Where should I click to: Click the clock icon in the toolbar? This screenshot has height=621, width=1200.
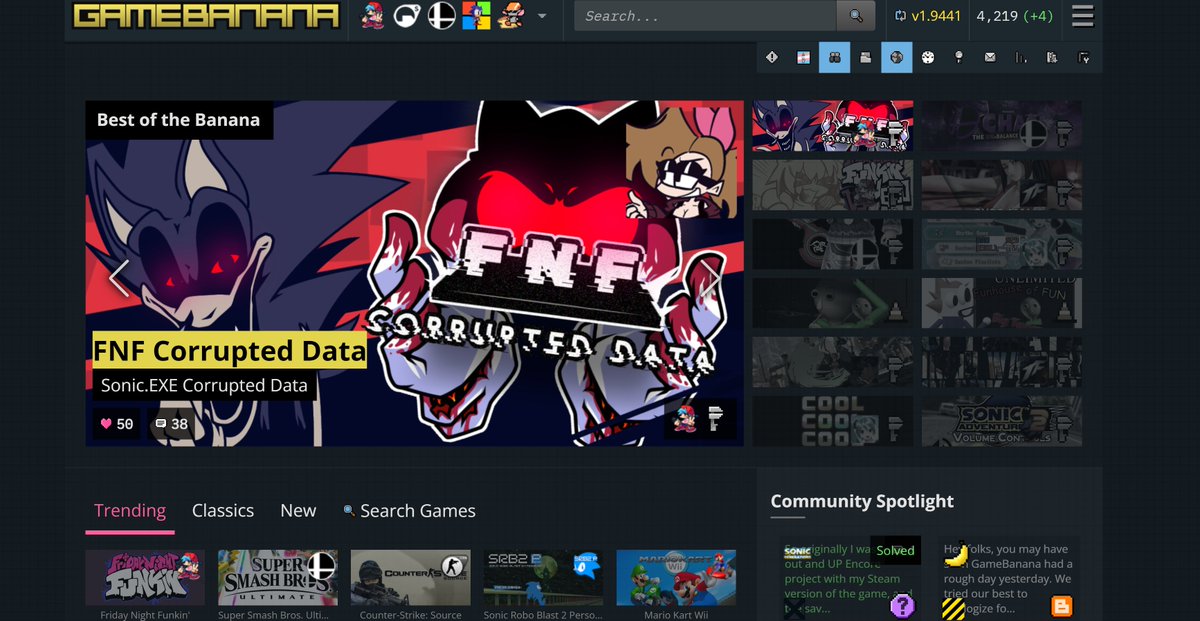927,58
